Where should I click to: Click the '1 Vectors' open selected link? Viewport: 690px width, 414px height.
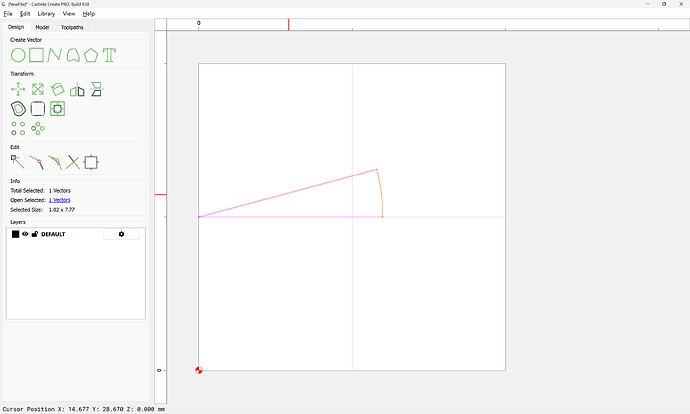59,200
